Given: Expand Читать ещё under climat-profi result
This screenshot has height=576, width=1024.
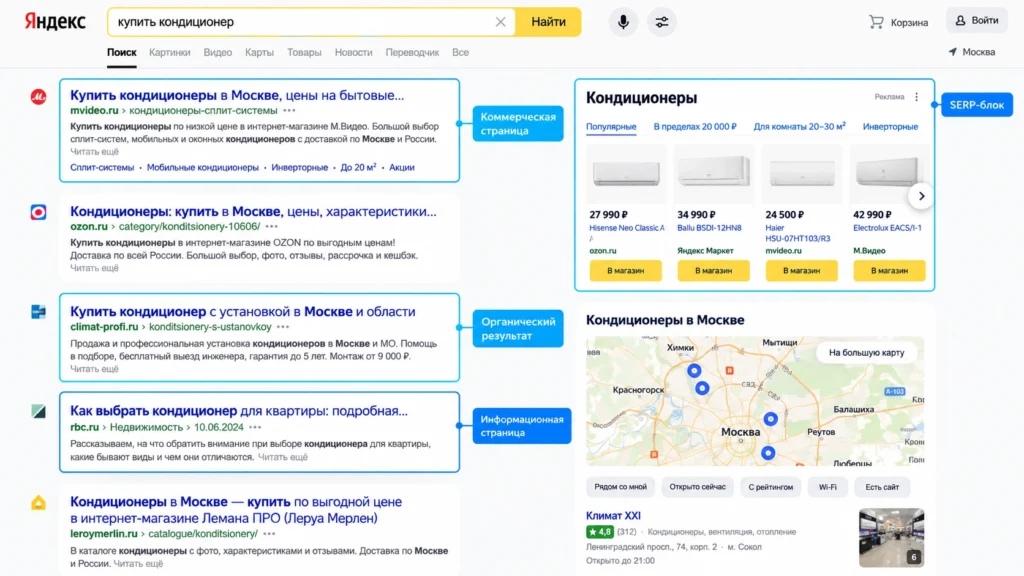Looking at the screenshot, I should [x=95, y=369].
